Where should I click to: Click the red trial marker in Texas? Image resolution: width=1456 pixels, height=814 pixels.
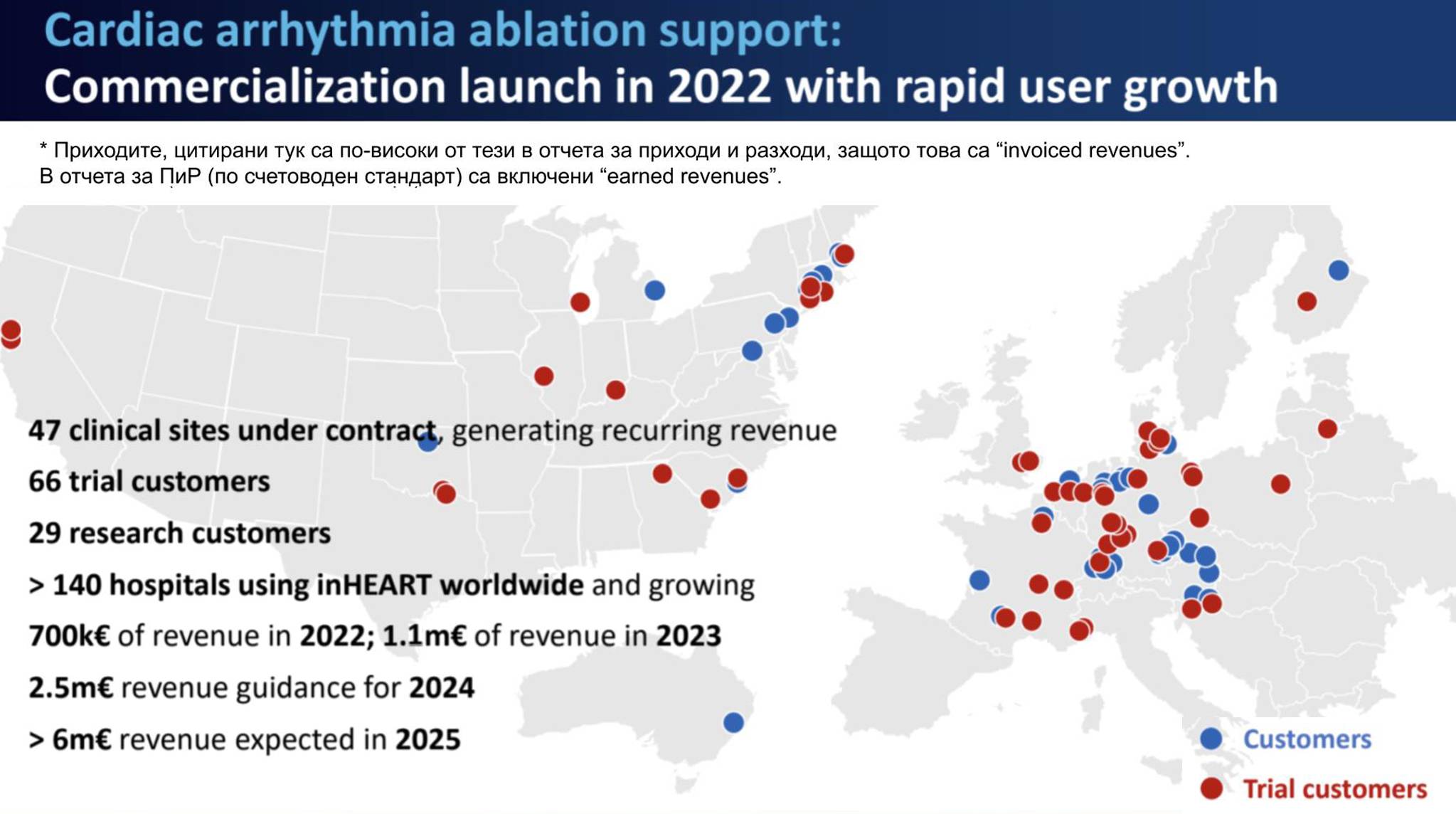coord(445,493)
